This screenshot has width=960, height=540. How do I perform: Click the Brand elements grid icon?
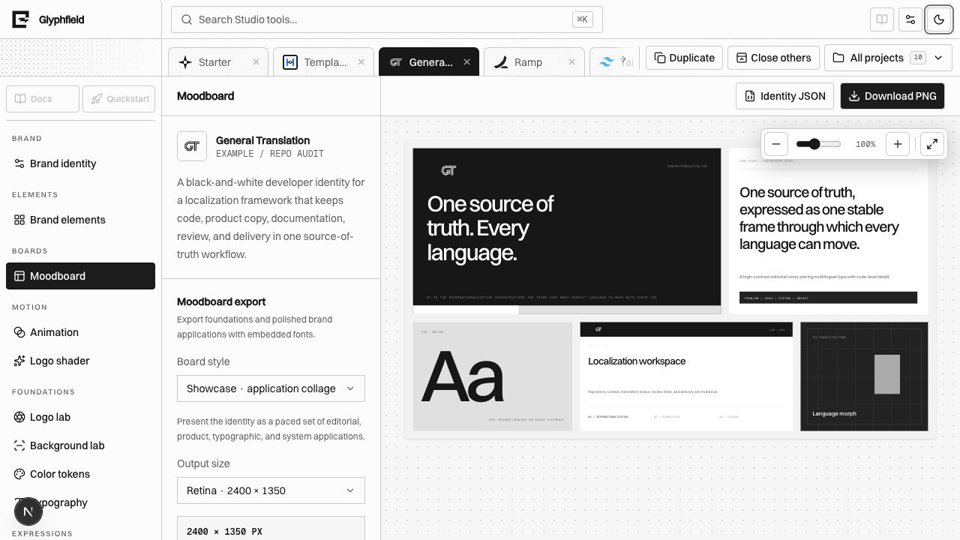pyautogui.click(x=20, y=220)
